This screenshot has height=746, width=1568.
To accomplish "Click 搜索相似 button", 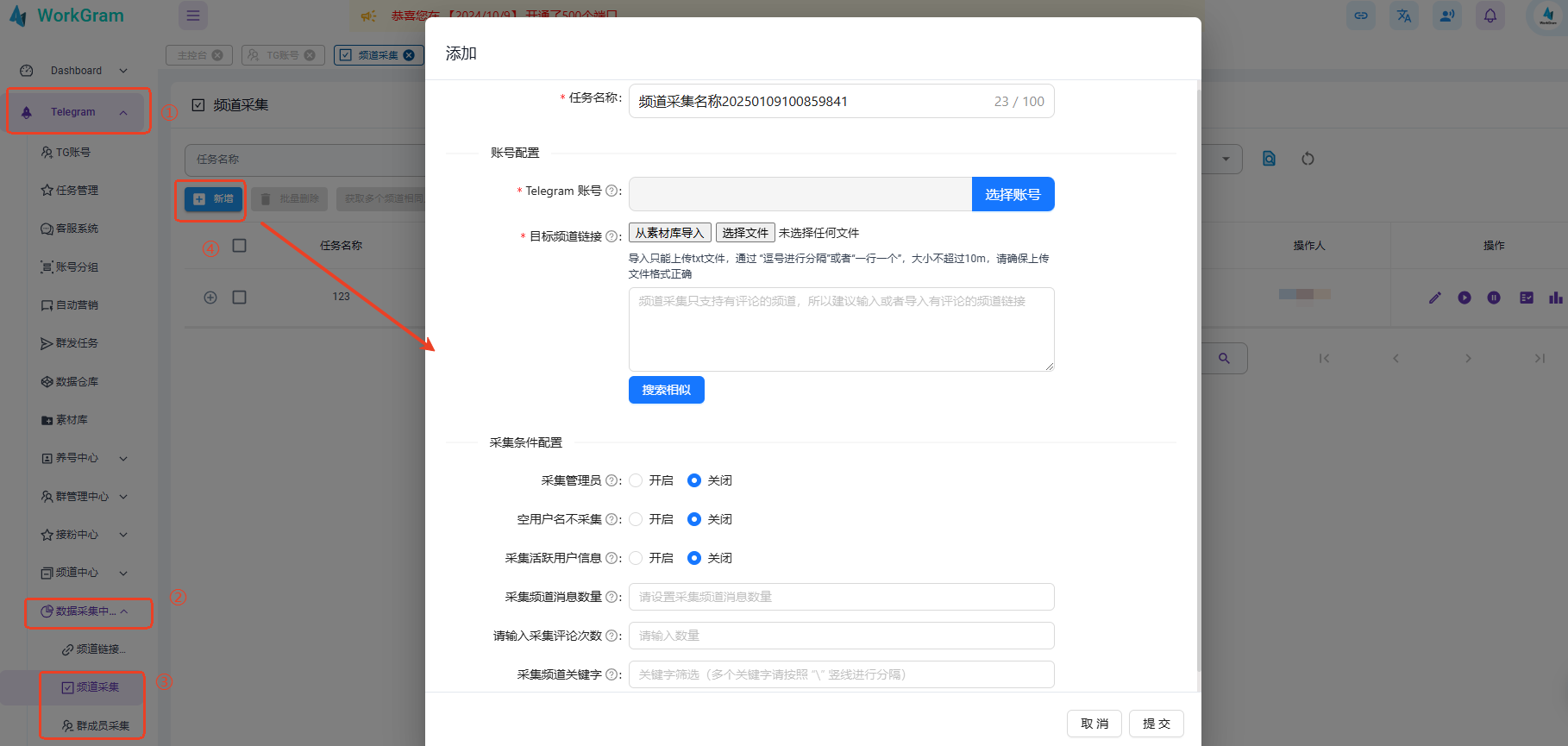I will [667, 390].
